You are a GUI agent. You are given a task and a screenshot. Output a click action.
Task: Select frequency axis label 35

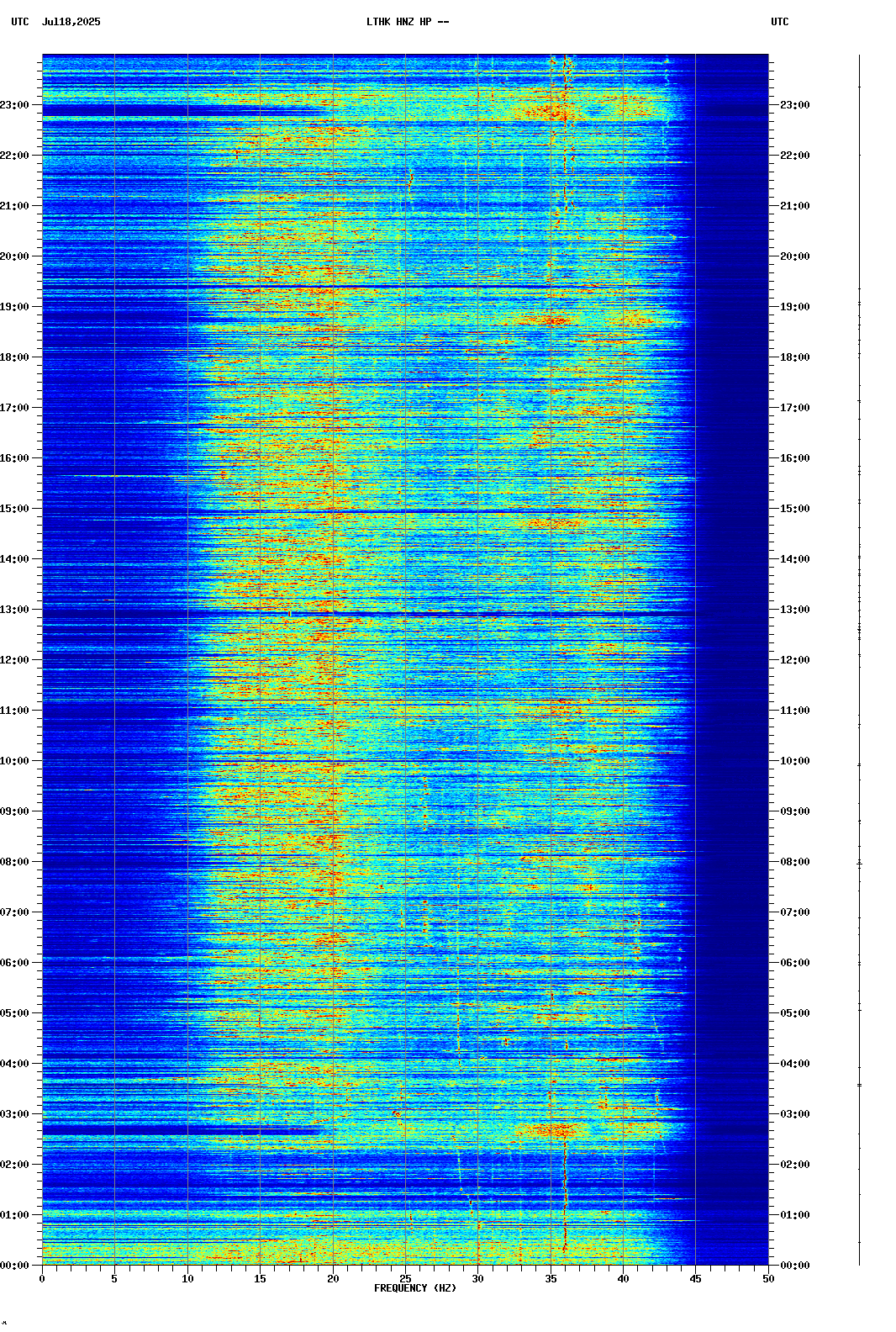(551, 1279)
